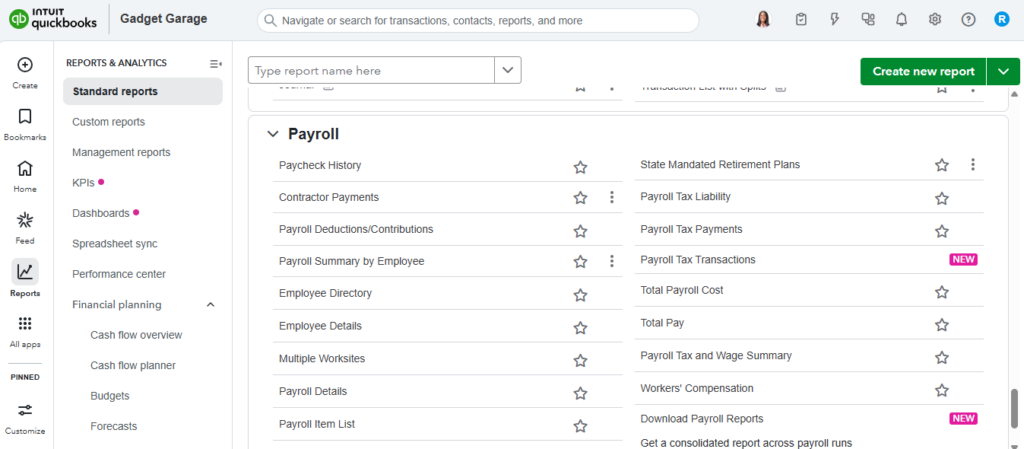This screenshot has height=449, width=1024.
Task: Open notifications bell icon
Action: tap(901, 20)
